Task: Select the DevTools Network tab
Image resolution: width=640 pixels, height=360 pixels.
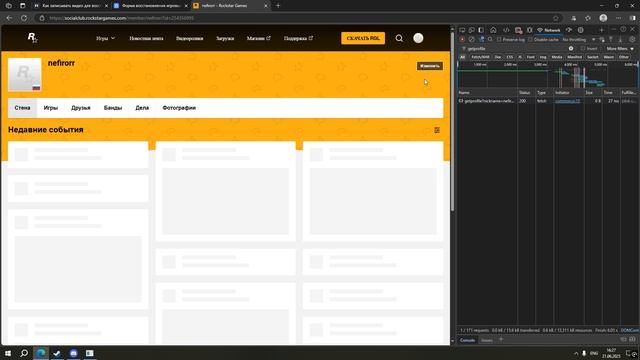Action: 549,30
